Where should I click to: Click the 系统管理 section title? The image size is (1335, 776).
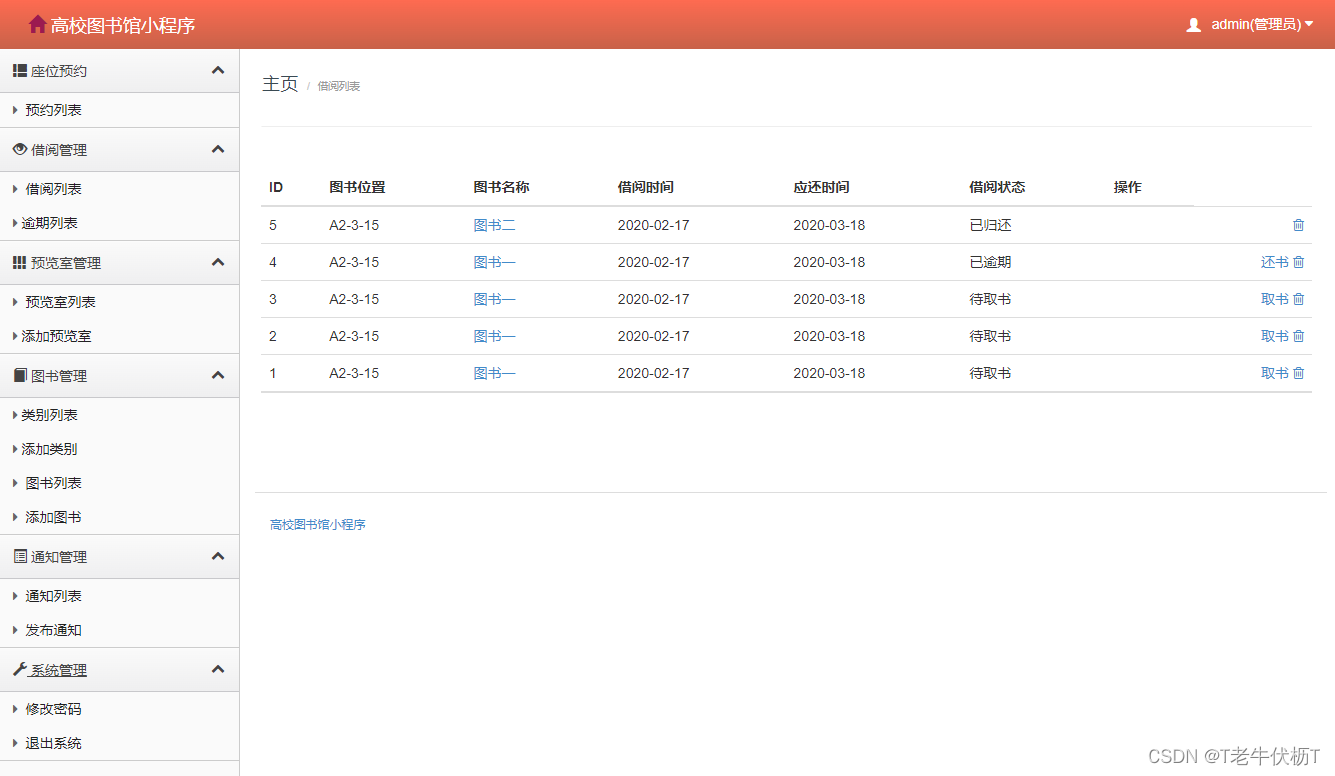pos(59,670)
